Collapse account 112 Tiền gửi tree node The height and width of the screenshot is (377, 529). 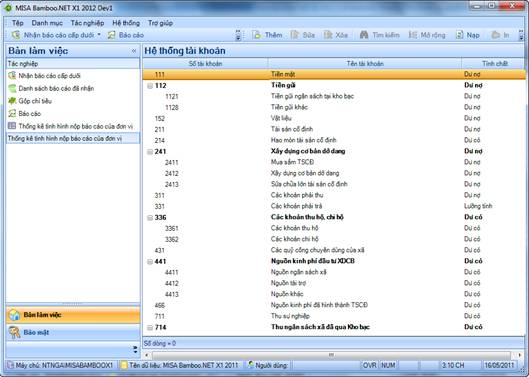150,86
